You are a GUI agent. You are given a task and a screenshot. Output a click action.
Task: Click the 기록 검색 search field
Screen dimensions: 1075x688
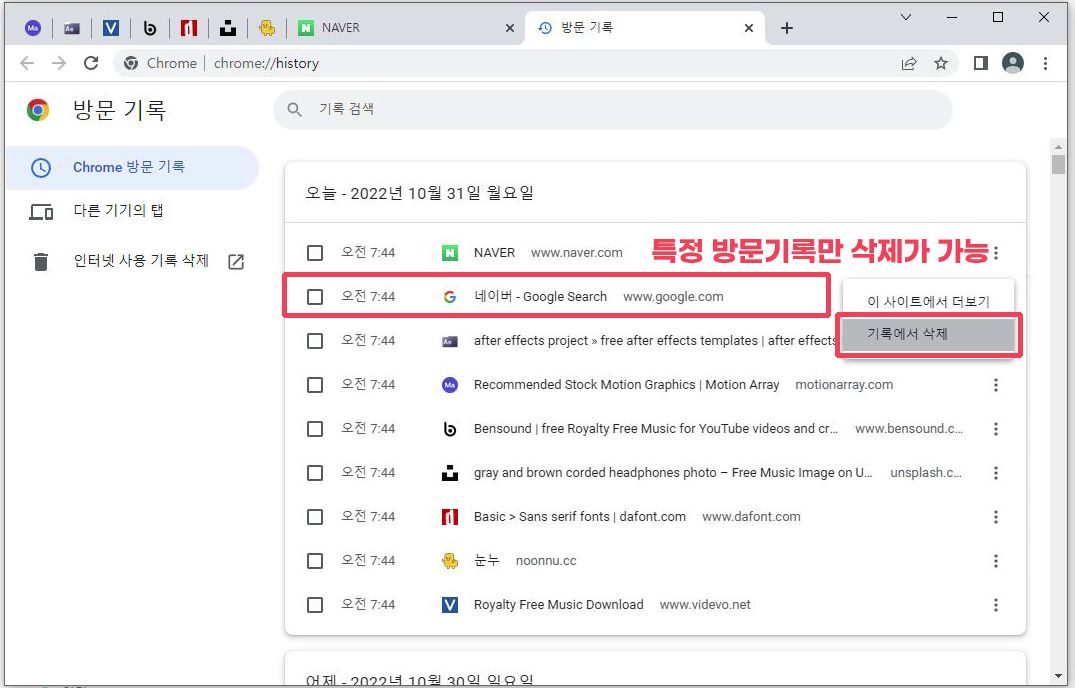click(x=613, y=109)
